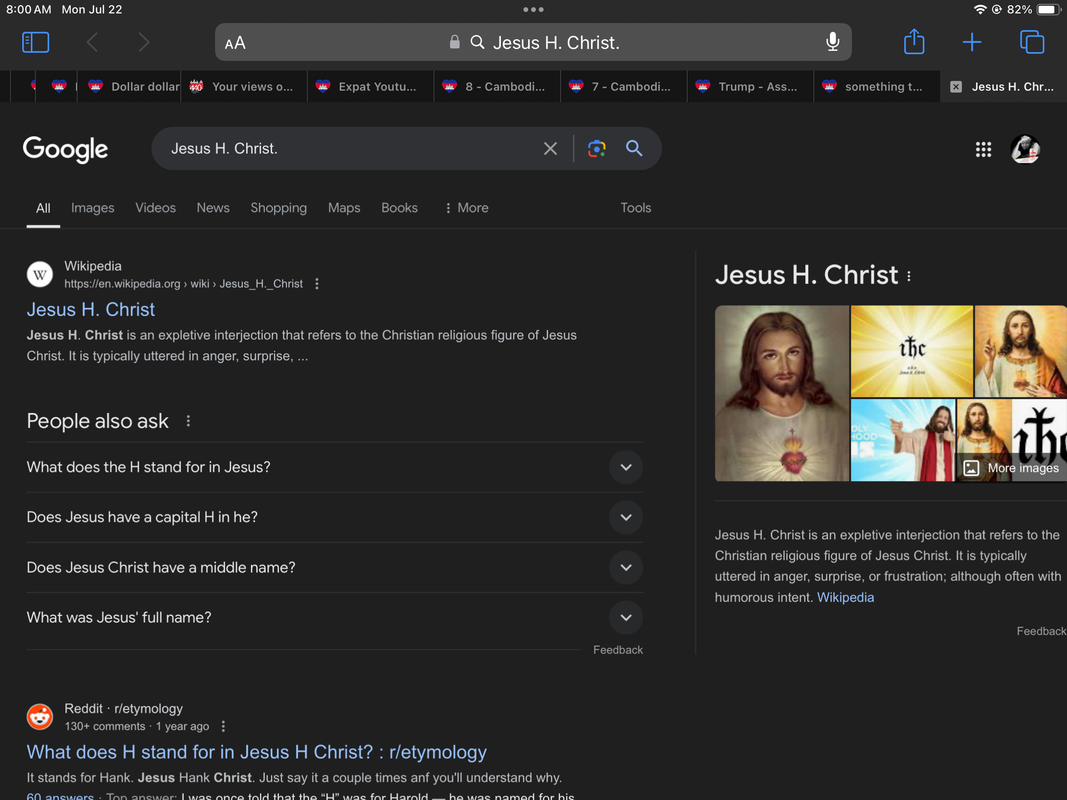The width and height of the screenshot is (1067, 800).
Task: Open the More search filters dropdown
Action: (466, 207)
